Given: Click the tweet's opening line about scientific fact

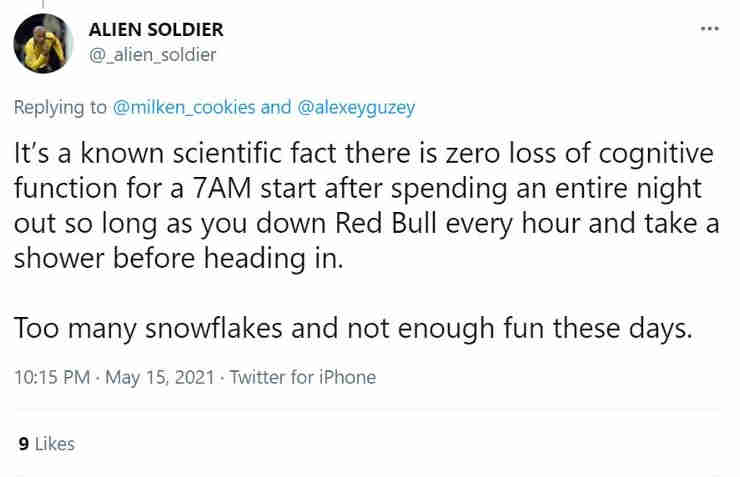Looking at the screenshot, I should tap(364, 156).
